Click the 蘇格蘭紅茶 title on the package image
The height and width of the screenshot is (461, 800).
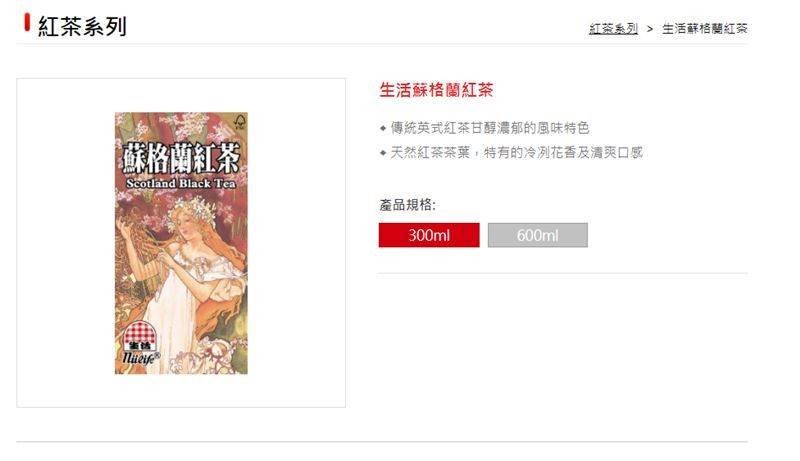point(181,158)
